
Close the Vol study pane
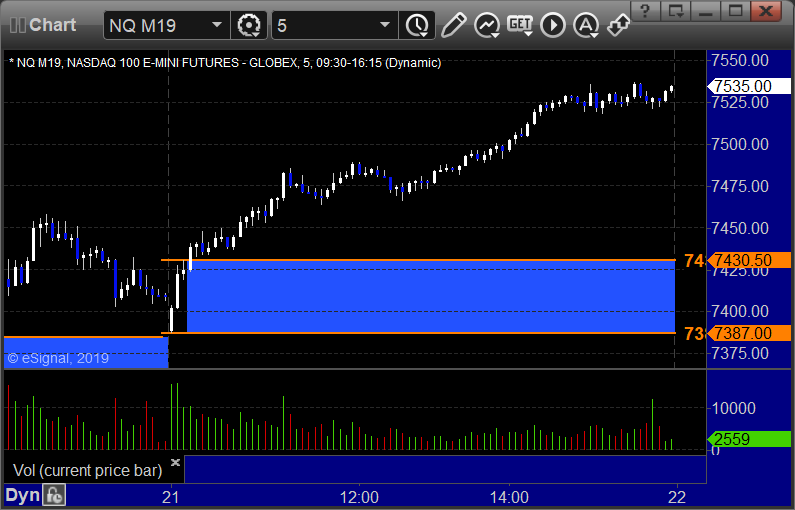(x=175, y=462)
